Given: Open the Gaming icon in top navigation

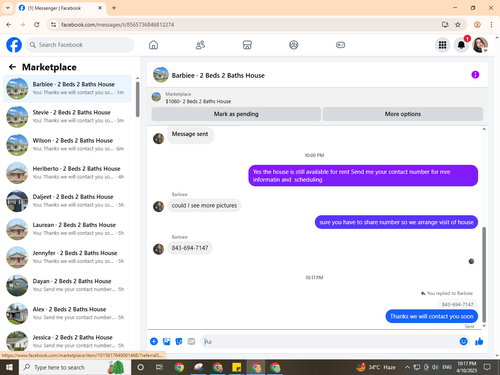Looking at the screenshot, I should coord(340,45).
